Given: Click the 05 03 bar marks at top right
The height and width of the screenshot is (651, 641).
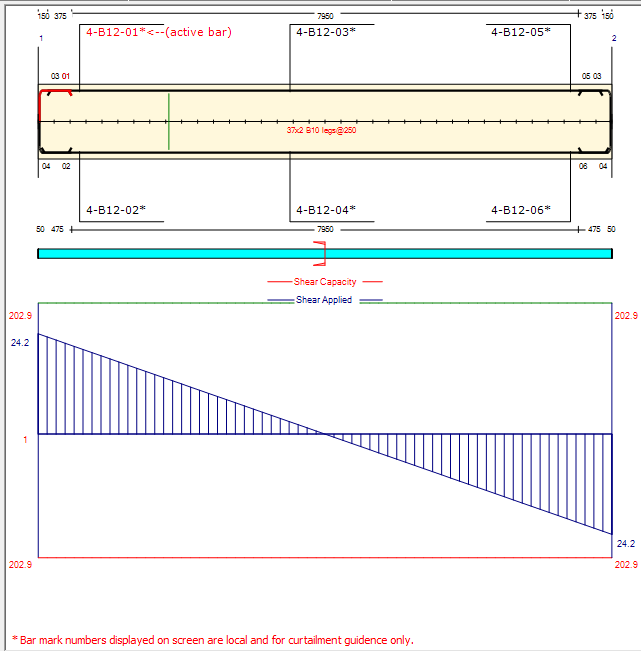Looking at the screenshot, I should (x=591, y=76).
